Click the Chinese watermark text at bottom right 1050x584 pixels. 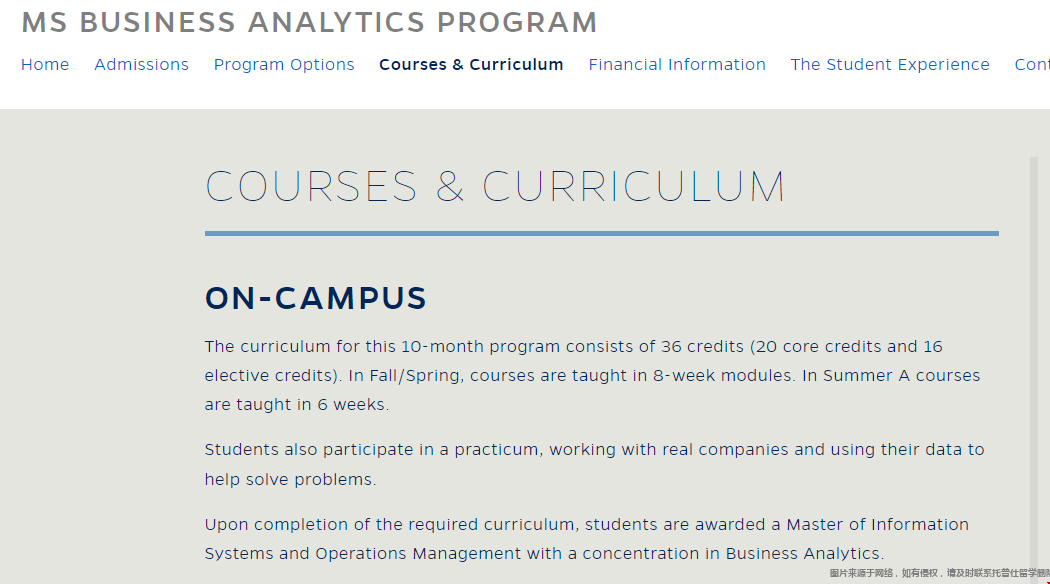click(x=940, y=573)
